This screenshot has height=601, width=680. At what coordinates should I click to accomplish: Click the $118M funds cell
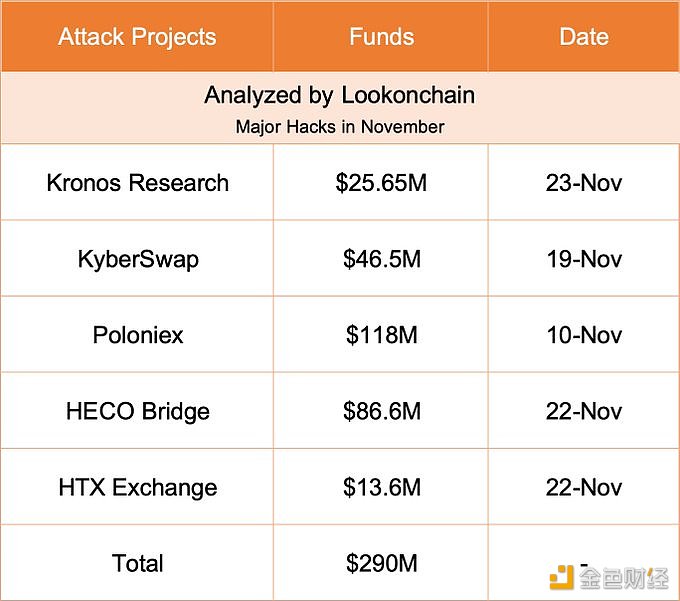[381, 334]
